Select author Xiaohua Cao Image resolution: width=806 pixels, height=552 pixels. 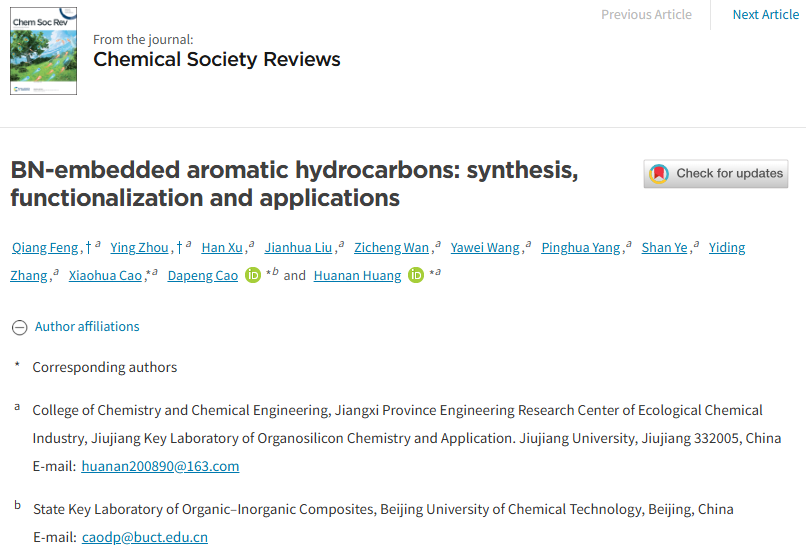105,276
